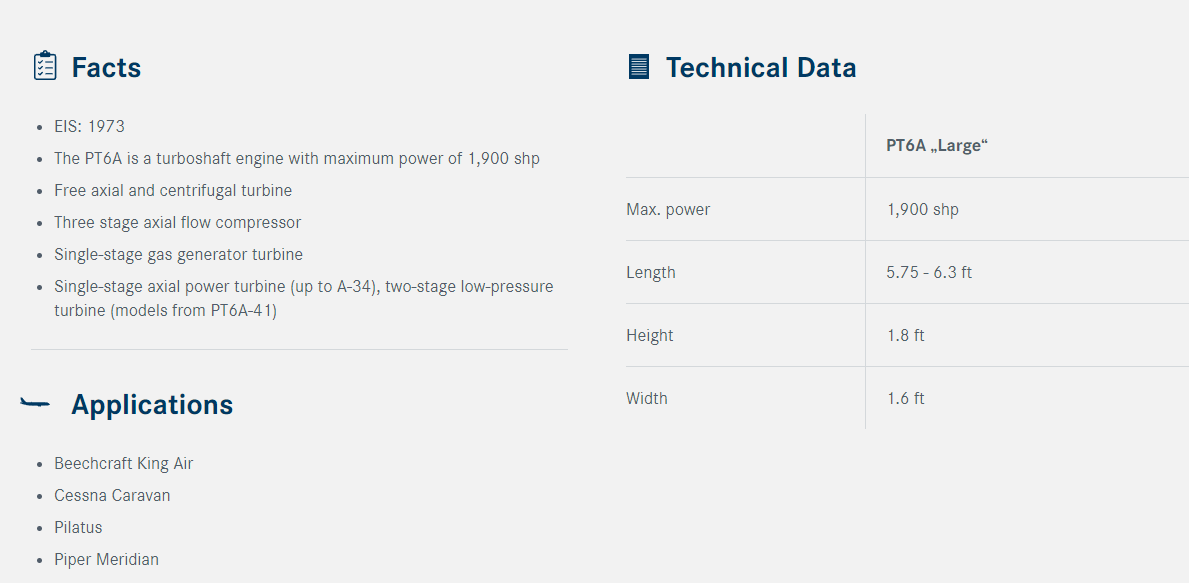Click the 1,900 shp table value
1189x583 pixels.
[923, 209]
